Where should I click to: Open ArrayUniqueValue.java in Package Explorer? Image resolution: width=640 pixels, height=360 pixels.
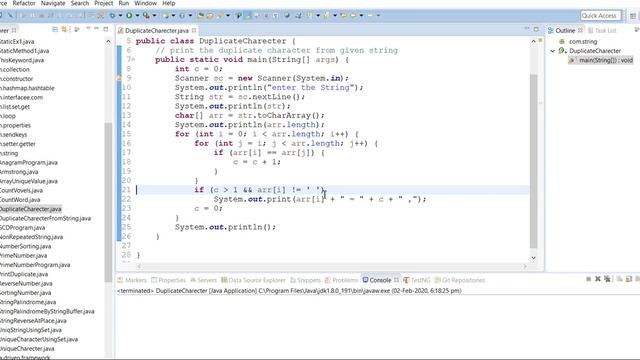(x=29, y=181)
